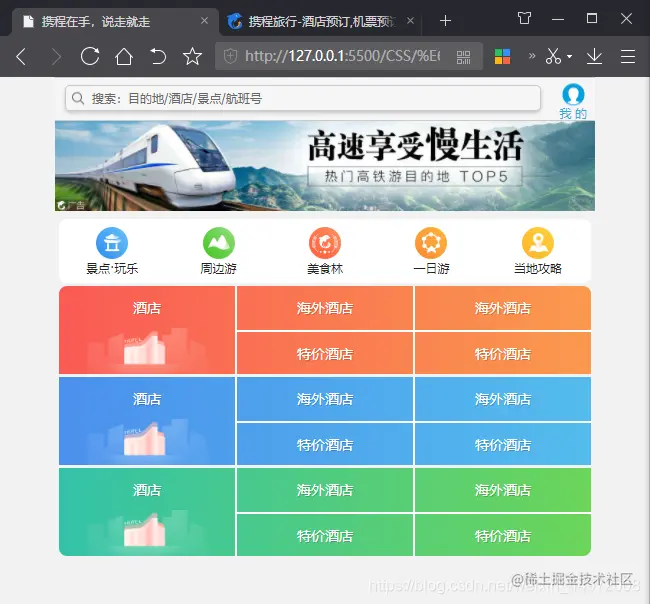Screen dimensions: 650x604
Task: Close the 携程旅行-酒店预订 tab
Action: [x=410, y=21]
